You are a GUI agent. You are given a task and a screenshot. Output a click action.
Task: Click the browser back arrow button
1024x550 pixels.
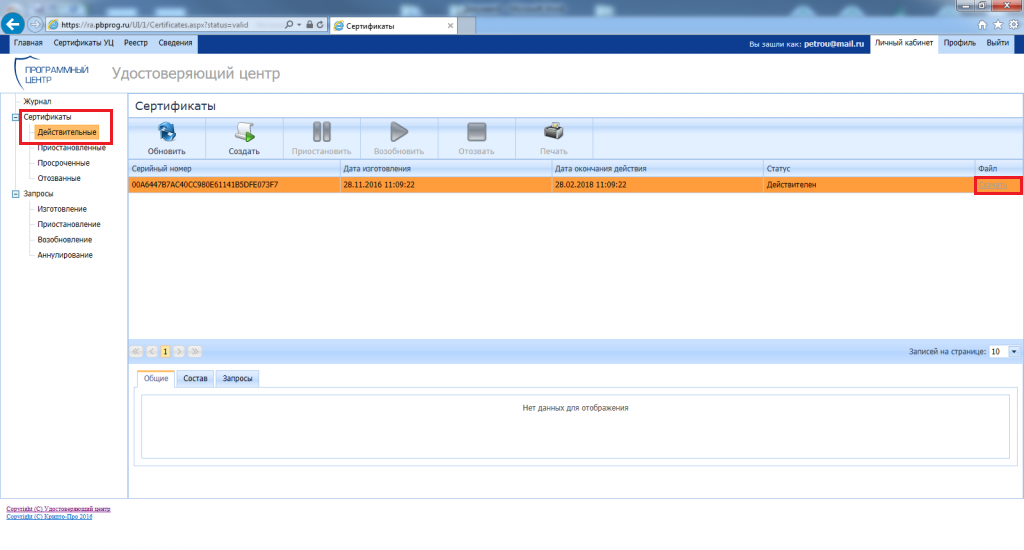pos(14,24)
